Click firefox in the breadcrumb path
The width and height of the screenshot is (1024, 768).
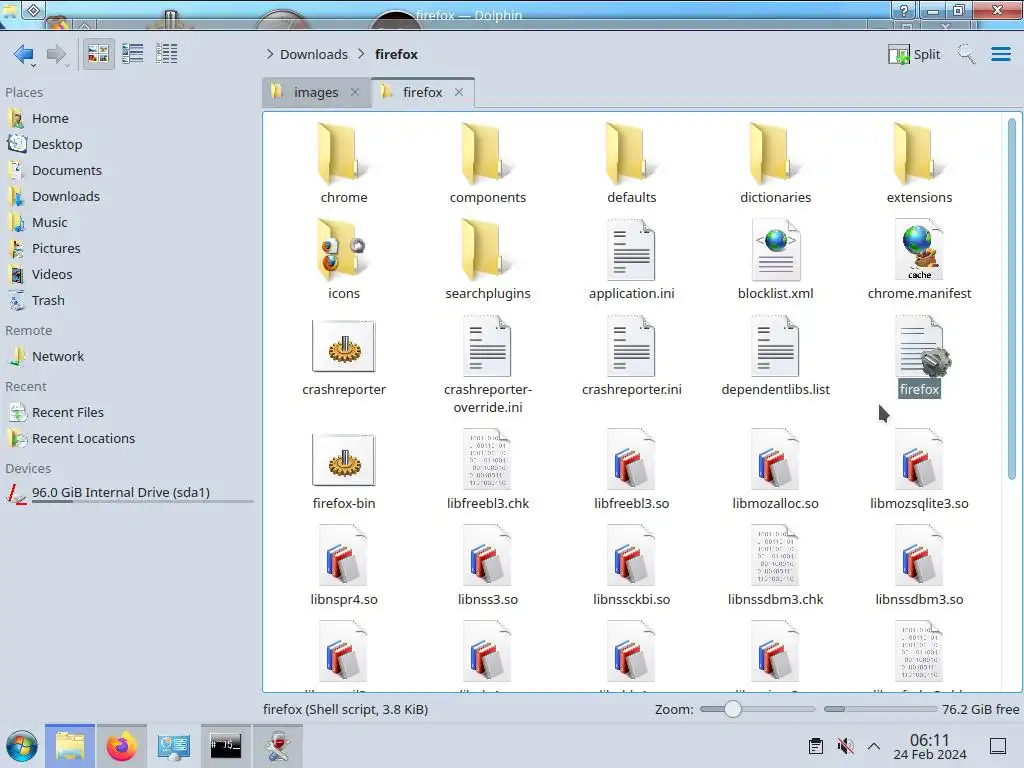pos(396,54)
